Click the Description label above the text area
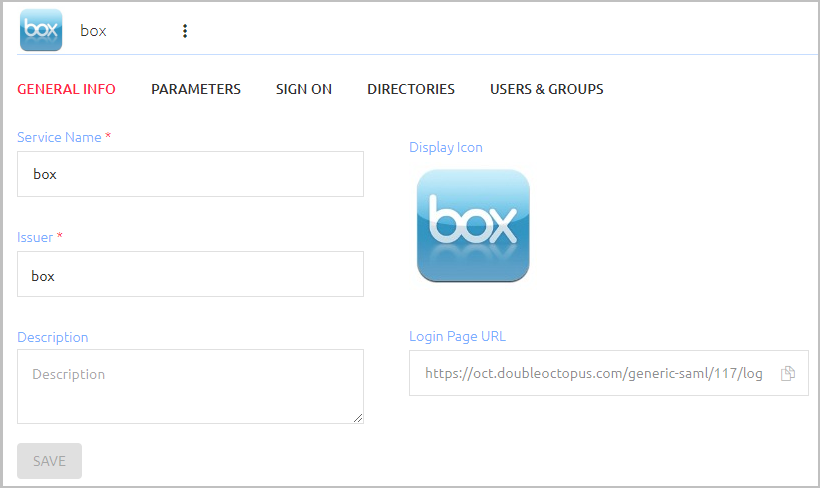The height and width of the screenshot is (488, 820). [x=53, y=337]
